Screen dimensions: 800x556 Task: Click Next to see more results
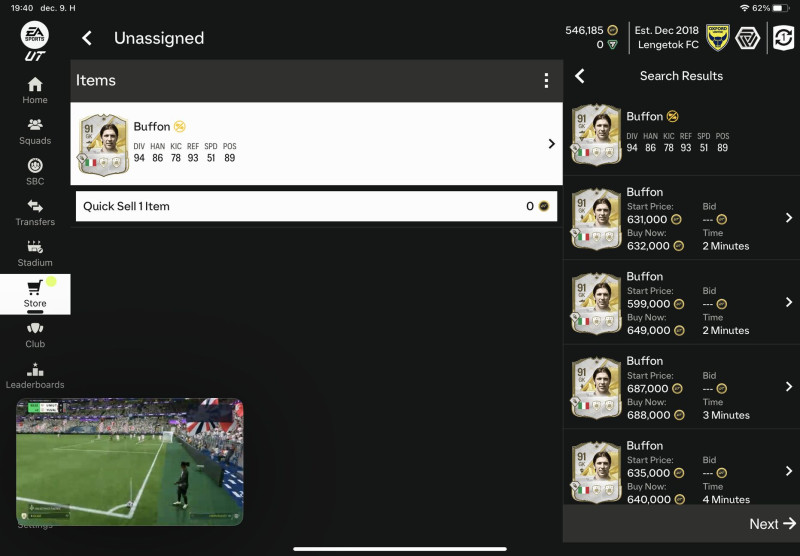[772, 523]
